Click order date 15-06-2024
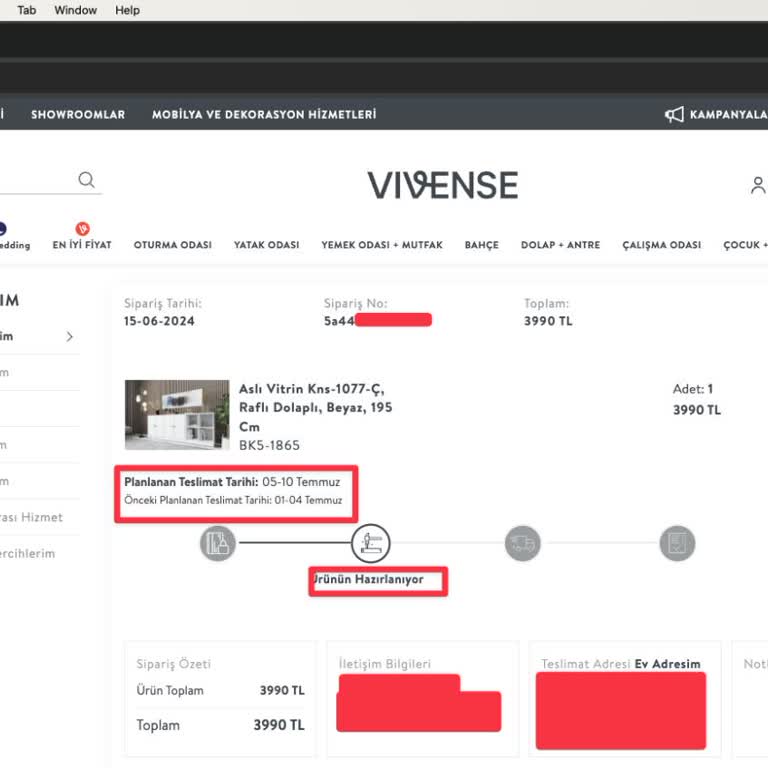The height and width of the screenshot is (768, 768). (159, 321)
